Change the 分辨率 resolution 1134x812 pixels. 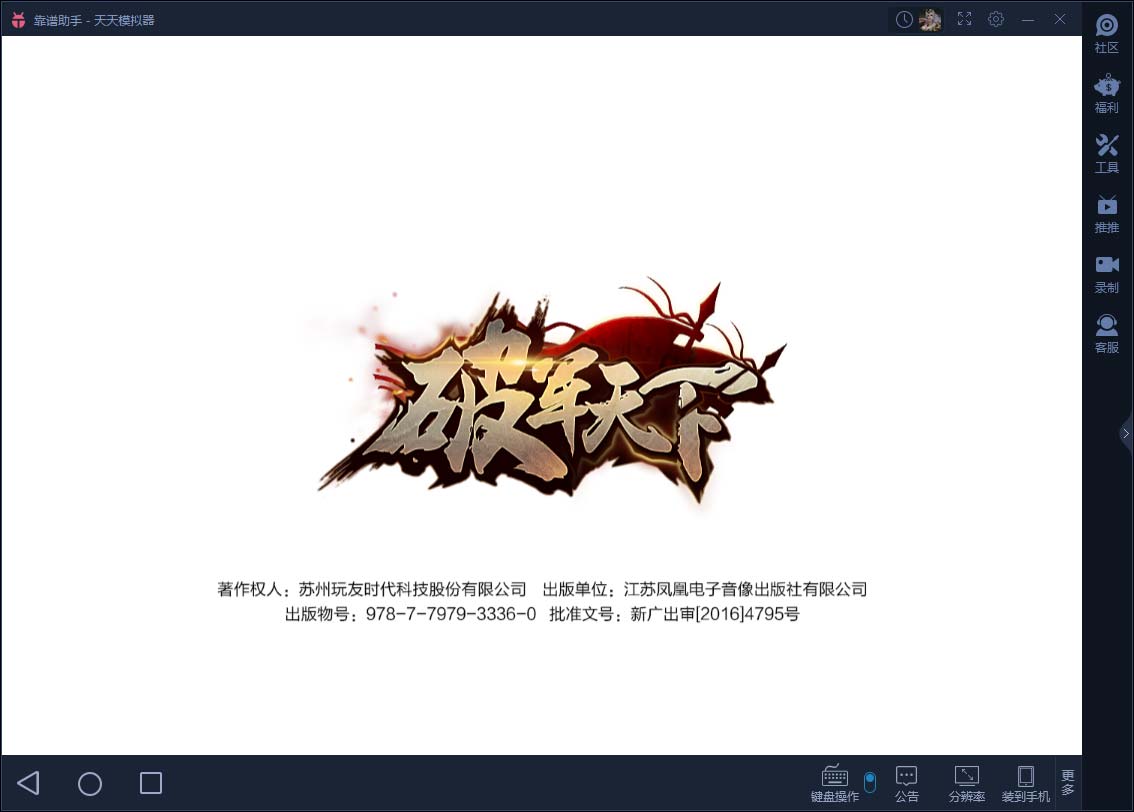coord(967,784)
